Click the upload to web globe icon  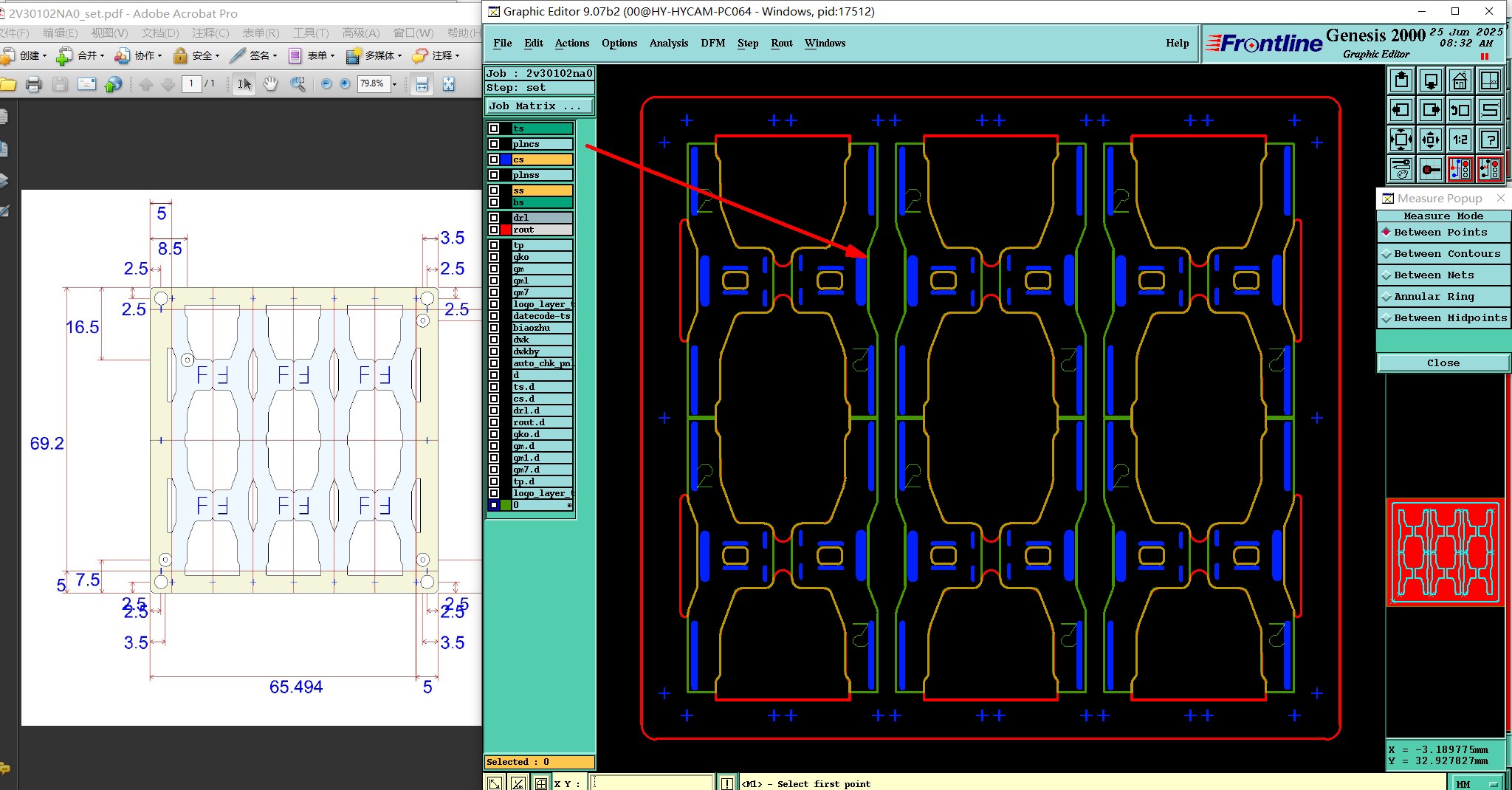tap(113, 84)
